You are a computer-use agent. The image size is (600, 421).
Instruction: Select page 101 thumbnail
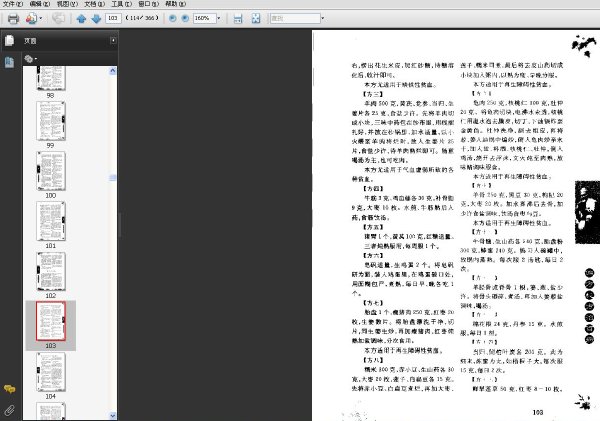click(51, 221)
